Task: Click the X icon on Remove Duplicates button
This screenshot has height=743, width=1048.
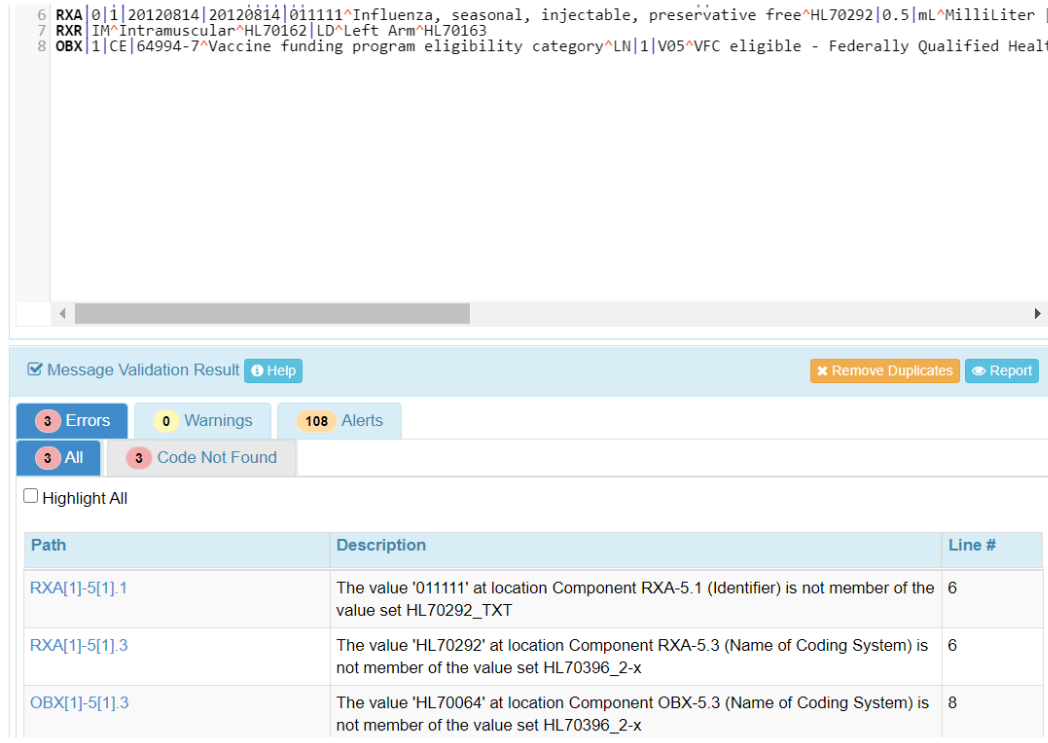Action: click(x=823, y=370)
